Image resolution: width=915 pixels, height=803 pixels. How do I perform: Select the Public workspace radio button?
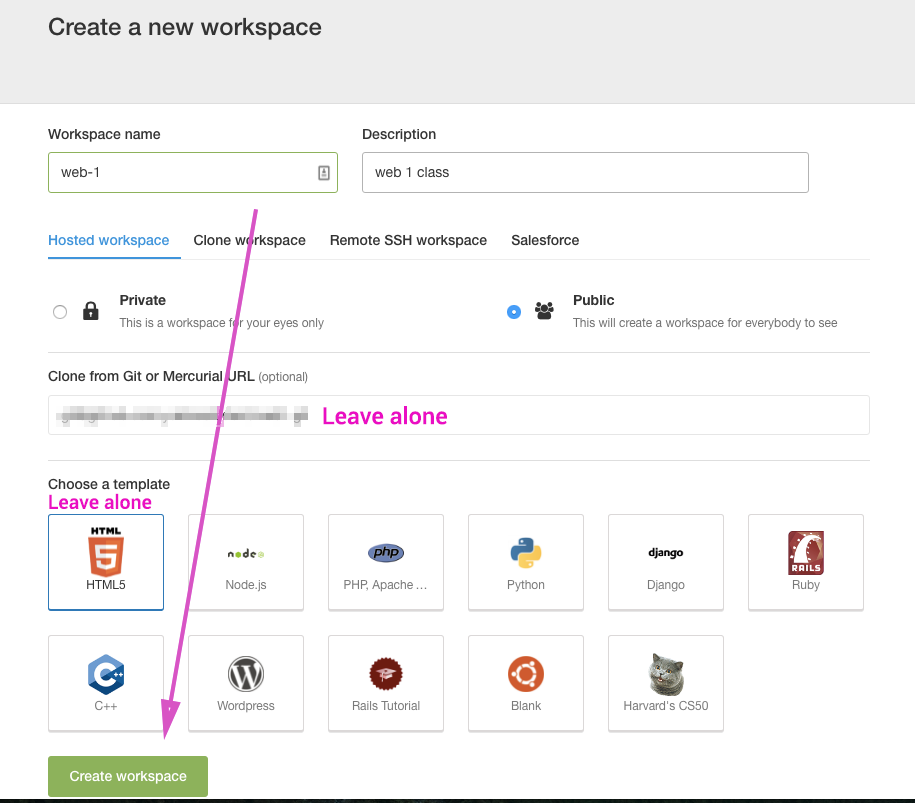(x=514, y=312)
